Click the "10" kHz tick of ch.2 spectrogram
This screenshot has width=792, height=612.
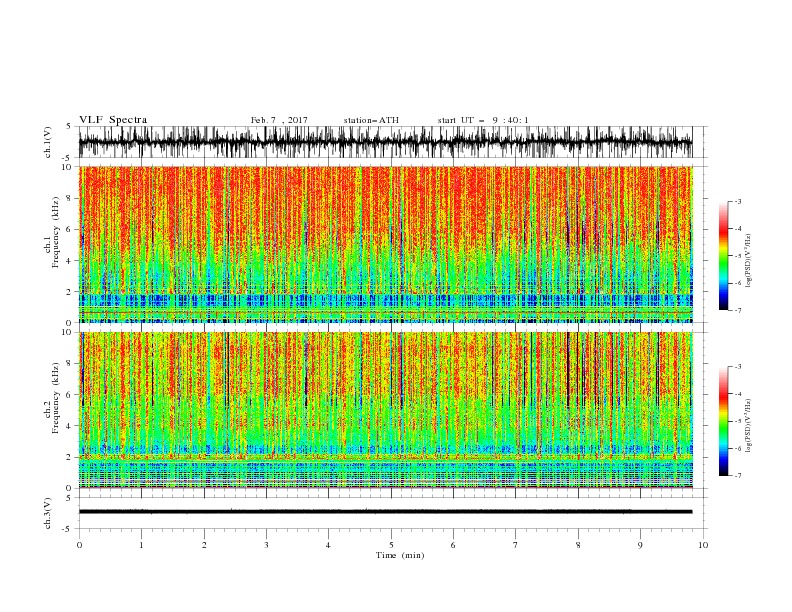point(67,332)
